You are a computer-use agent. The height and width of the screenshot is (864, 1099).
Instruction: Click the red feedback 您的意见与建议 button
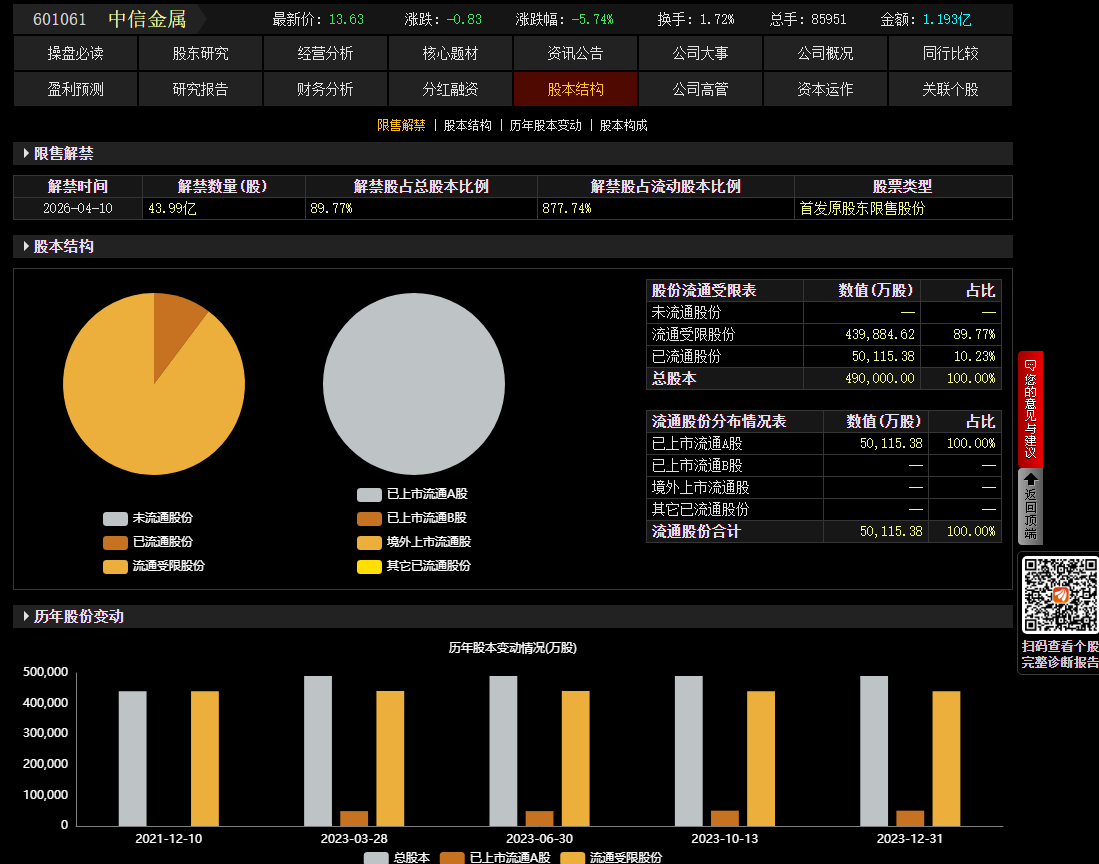point(1030,409)
